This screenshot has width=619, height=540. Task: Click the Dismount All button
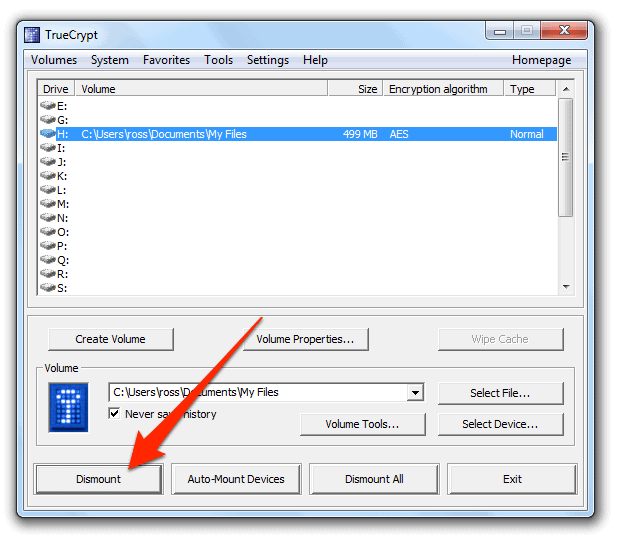[374, 479]
